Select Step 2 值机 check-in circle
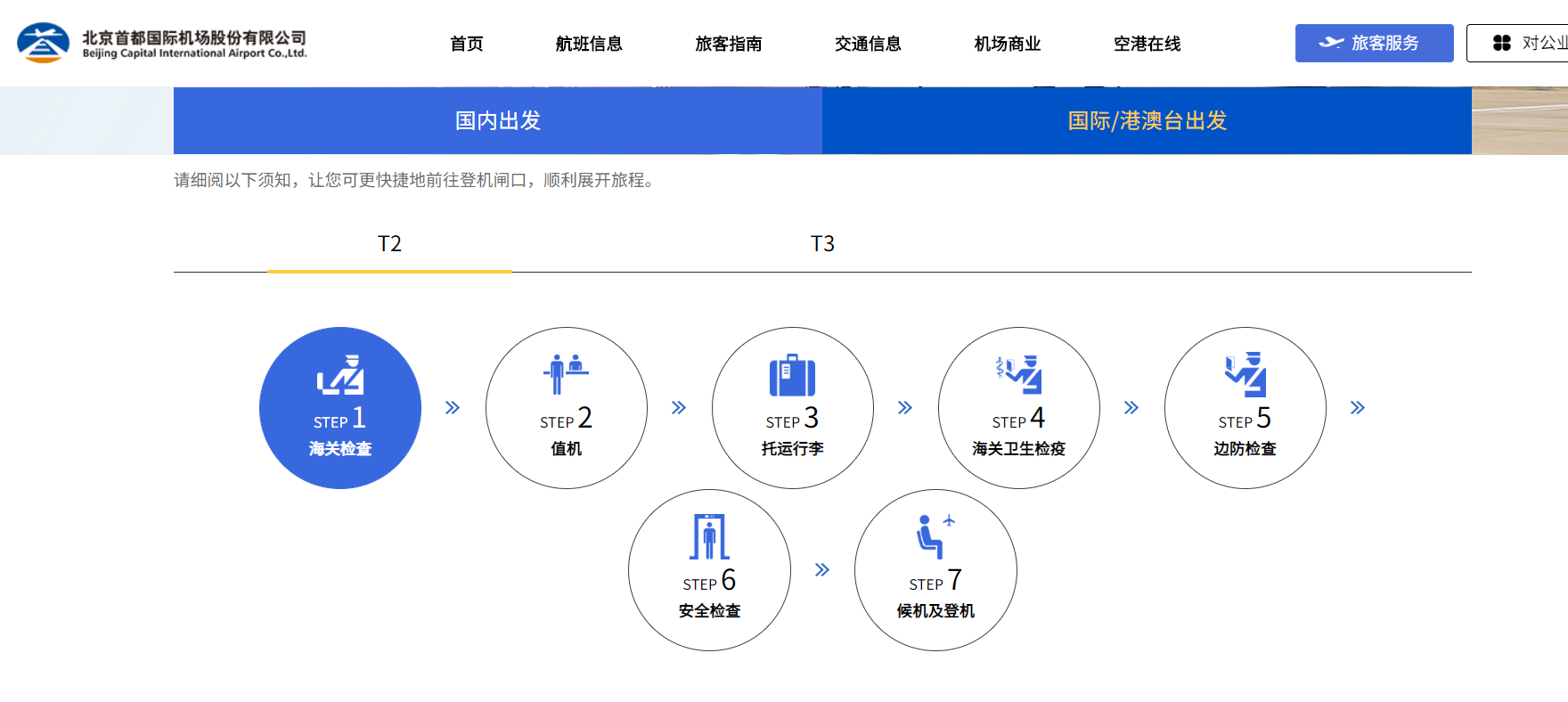The image size is (1568, 702). (x=567, y=408)
